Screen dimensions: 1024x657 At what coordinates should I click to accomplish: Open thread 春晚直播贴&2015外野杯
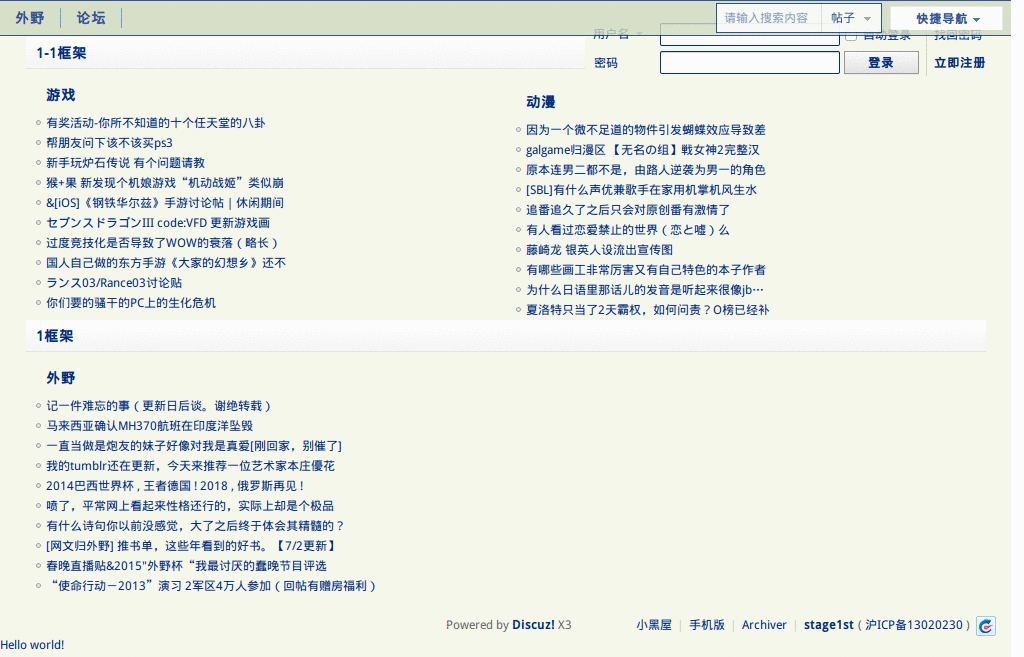point(186,566)
